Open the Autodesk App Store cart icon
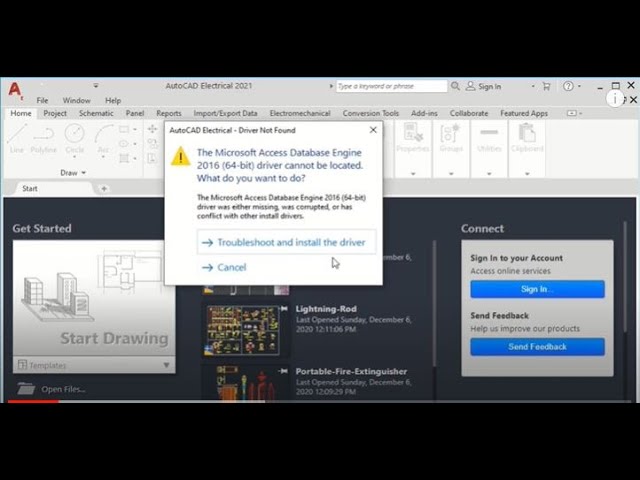The image size is (640, 480). tap(546, 86)
